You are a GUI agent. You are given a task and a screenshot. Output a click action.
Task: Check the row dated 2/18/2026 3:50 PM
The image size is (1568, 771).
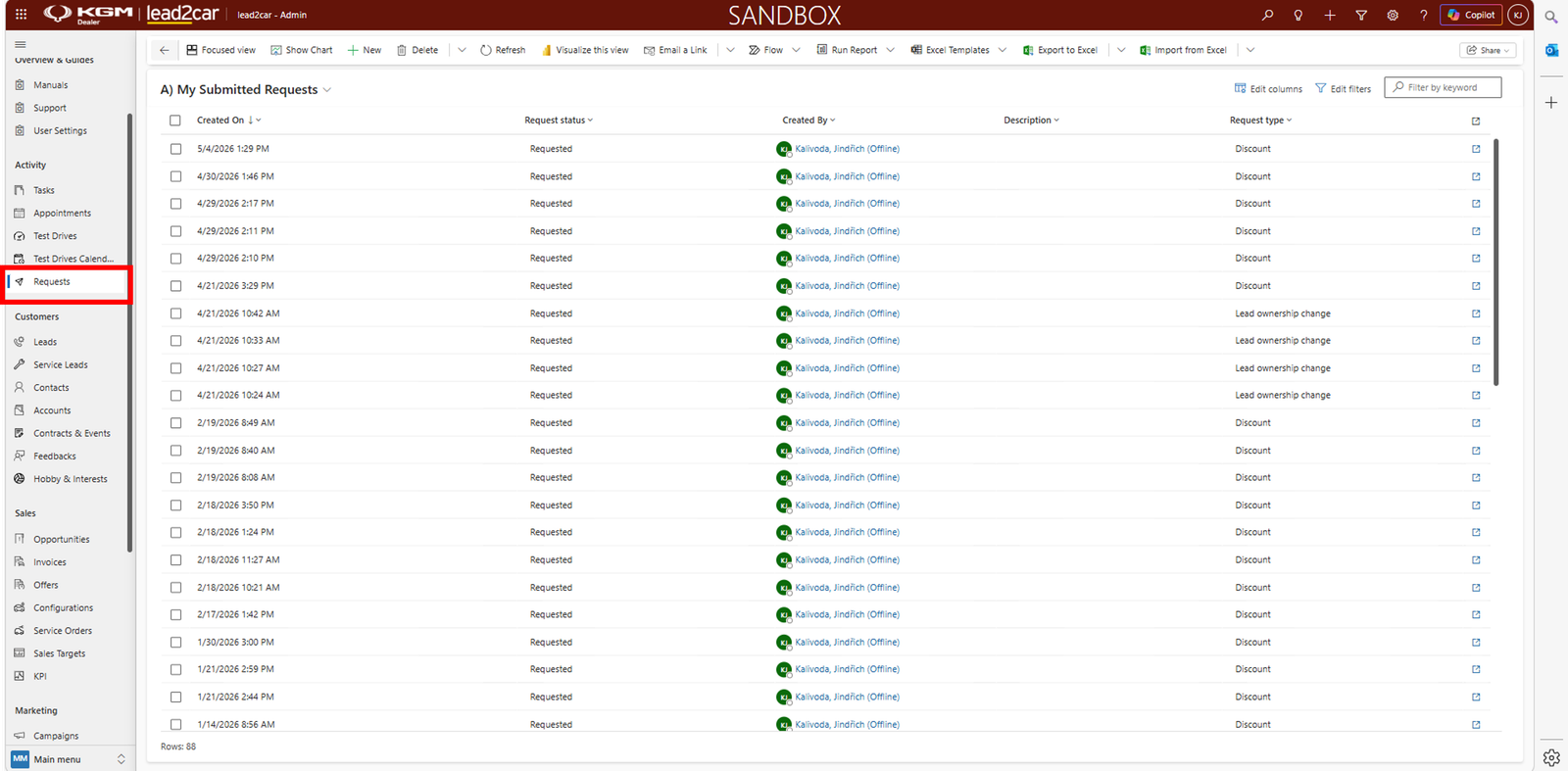tap(175, 506)
